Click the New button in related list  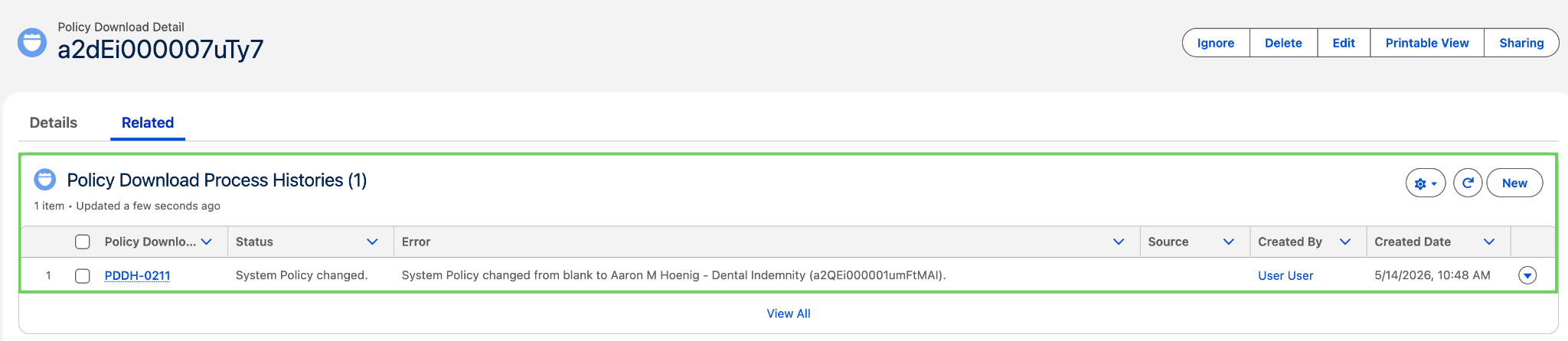tap(1514, 183)
